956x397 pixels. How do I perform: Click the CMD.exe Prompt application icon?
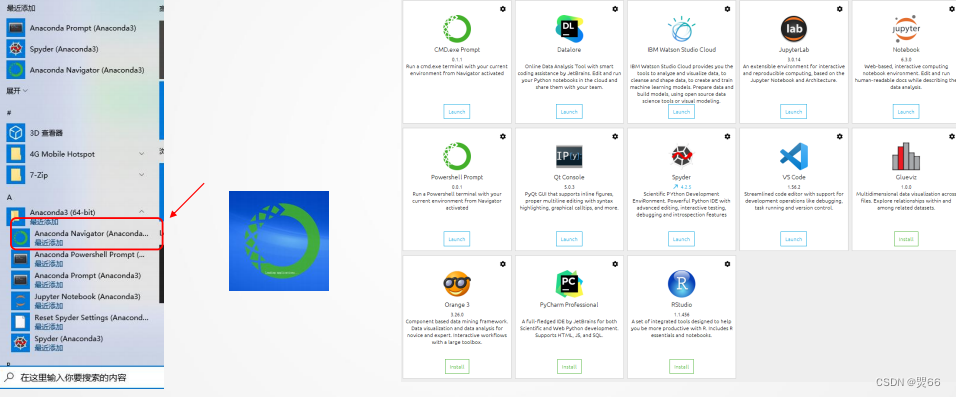click(x=457, y=28)
